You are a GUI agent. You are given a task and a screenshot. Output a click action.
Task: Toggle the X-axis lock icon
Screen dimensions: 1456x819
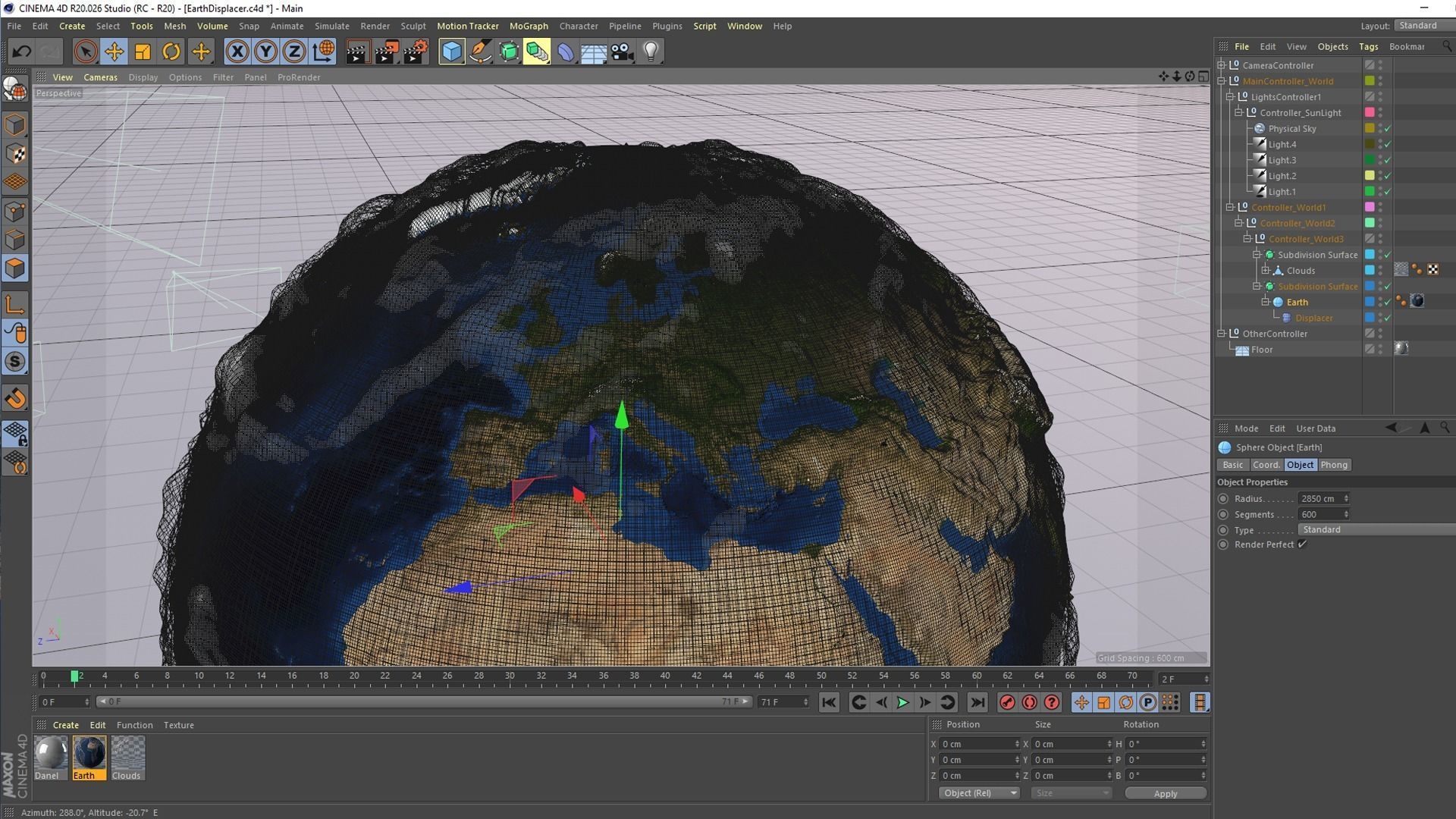237,52
